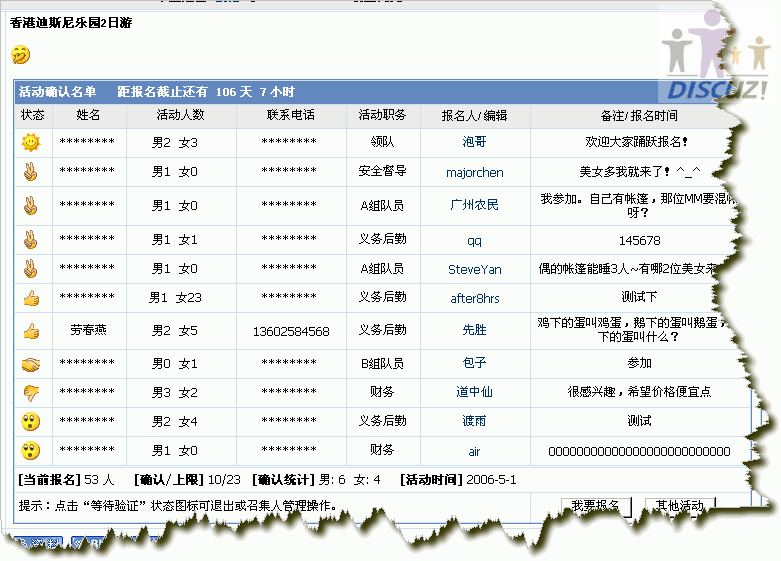
Task: Click the thinking smiley below the post title
Action: 21,55
